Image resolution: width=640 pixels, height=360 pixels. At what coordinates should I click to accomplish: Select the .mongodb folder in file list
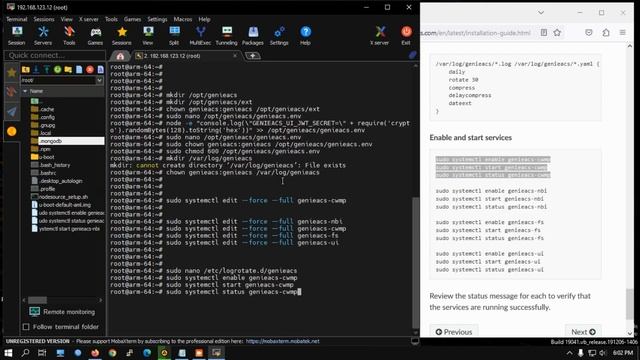click(x=67, y=141)
